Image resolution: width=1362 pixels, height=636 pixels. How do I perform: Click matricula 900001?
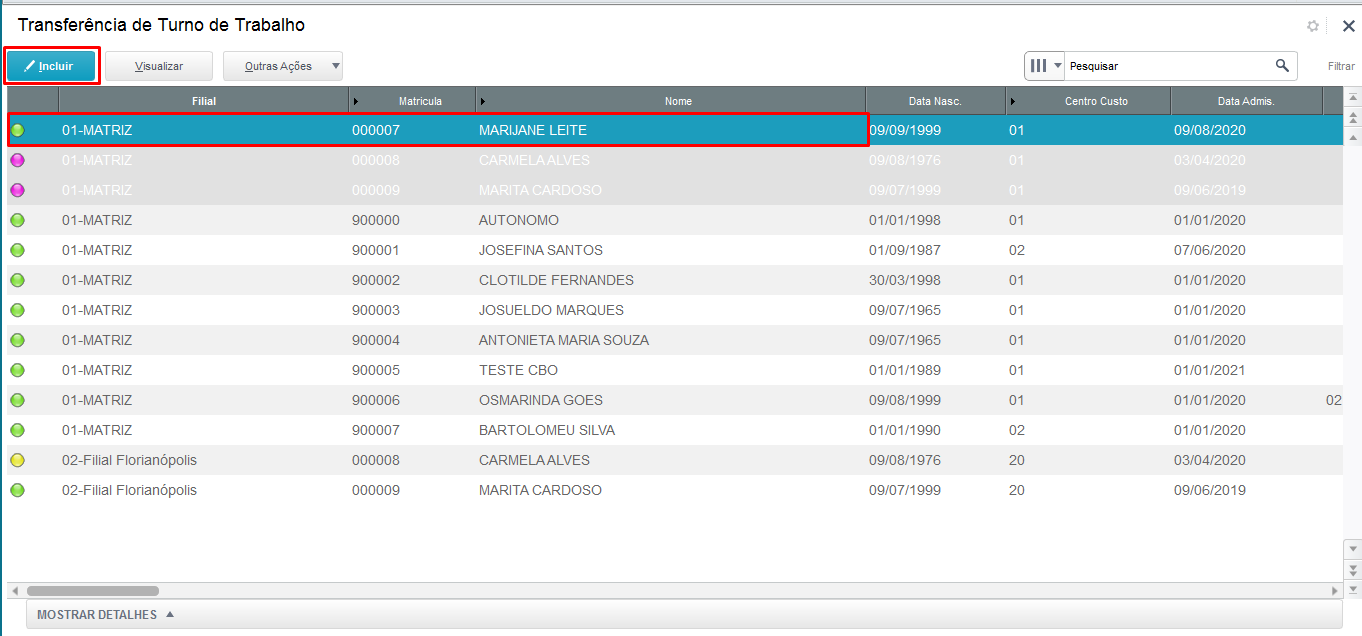376,250
